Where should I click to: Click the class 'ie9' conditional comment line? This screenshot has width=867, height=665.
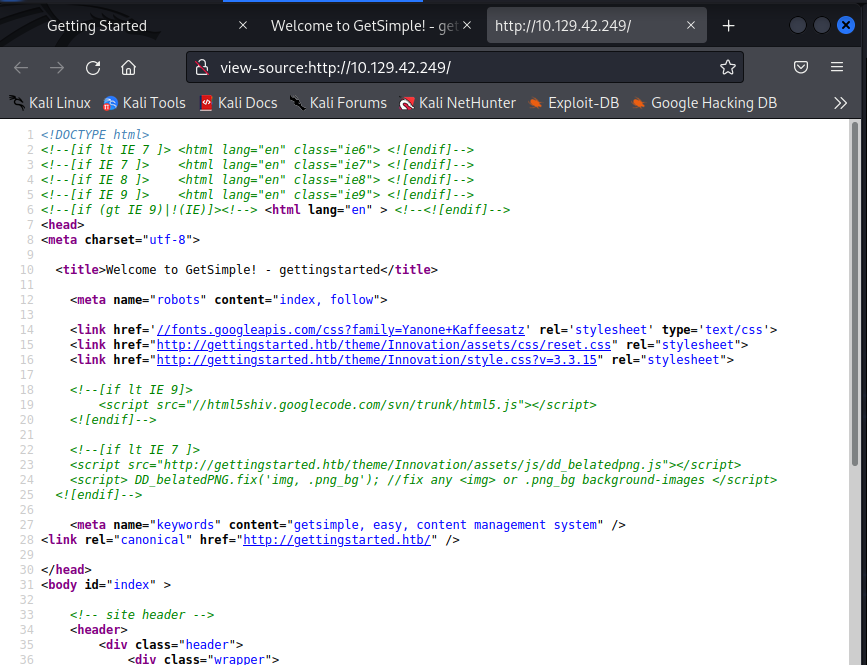[257, 195]
